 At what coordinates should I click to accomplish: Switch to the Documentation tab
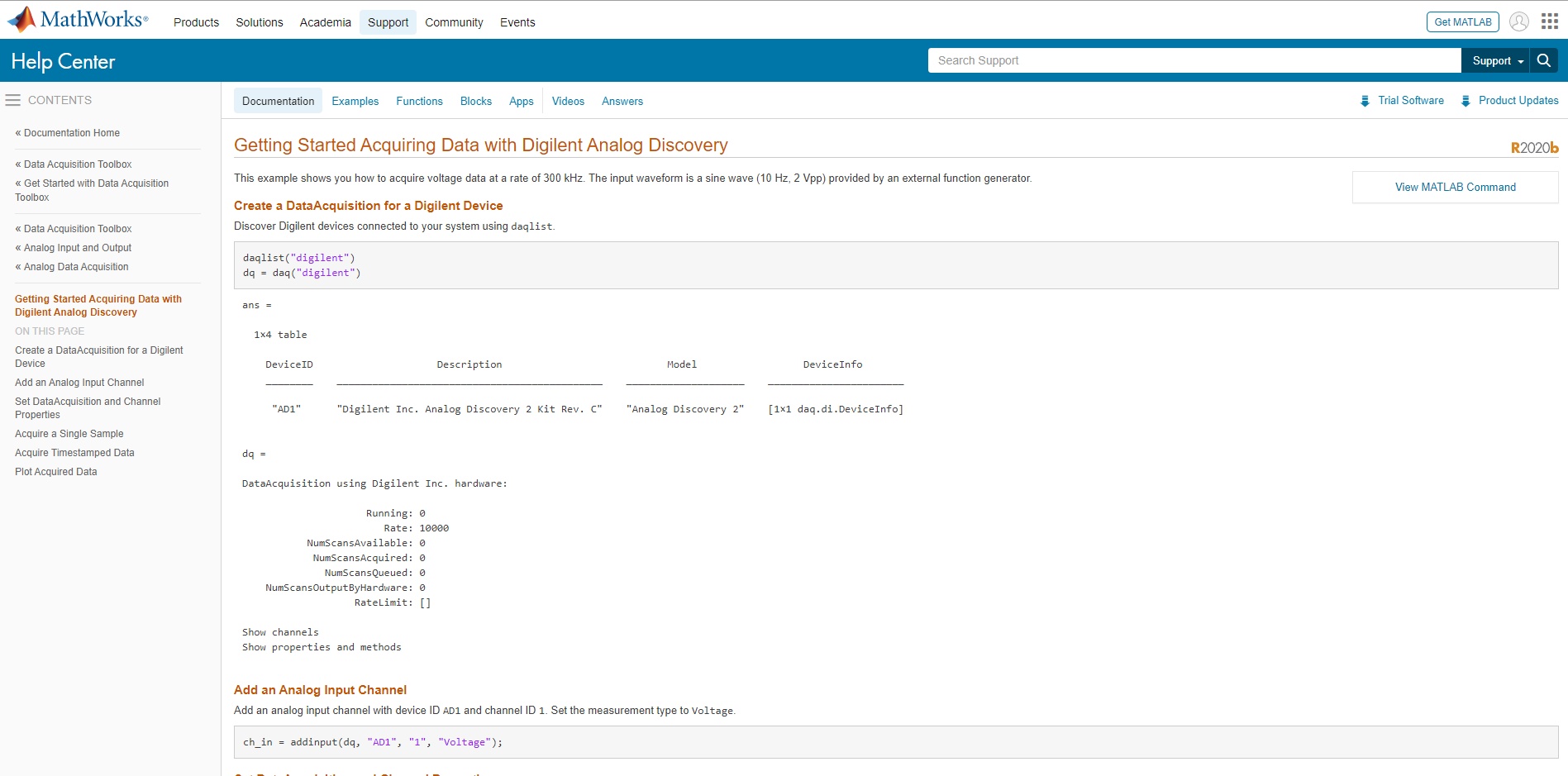pos(278,101)
